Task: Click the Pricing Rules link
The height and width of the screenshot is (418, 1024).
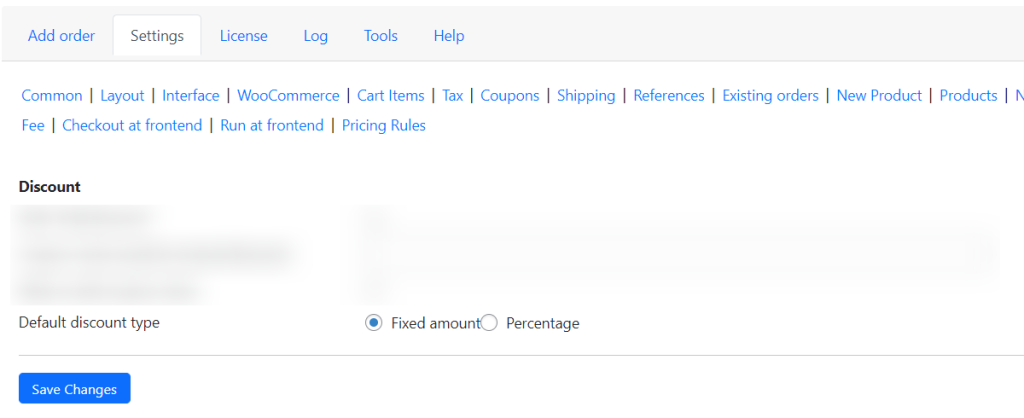Action: pos(384,125)
